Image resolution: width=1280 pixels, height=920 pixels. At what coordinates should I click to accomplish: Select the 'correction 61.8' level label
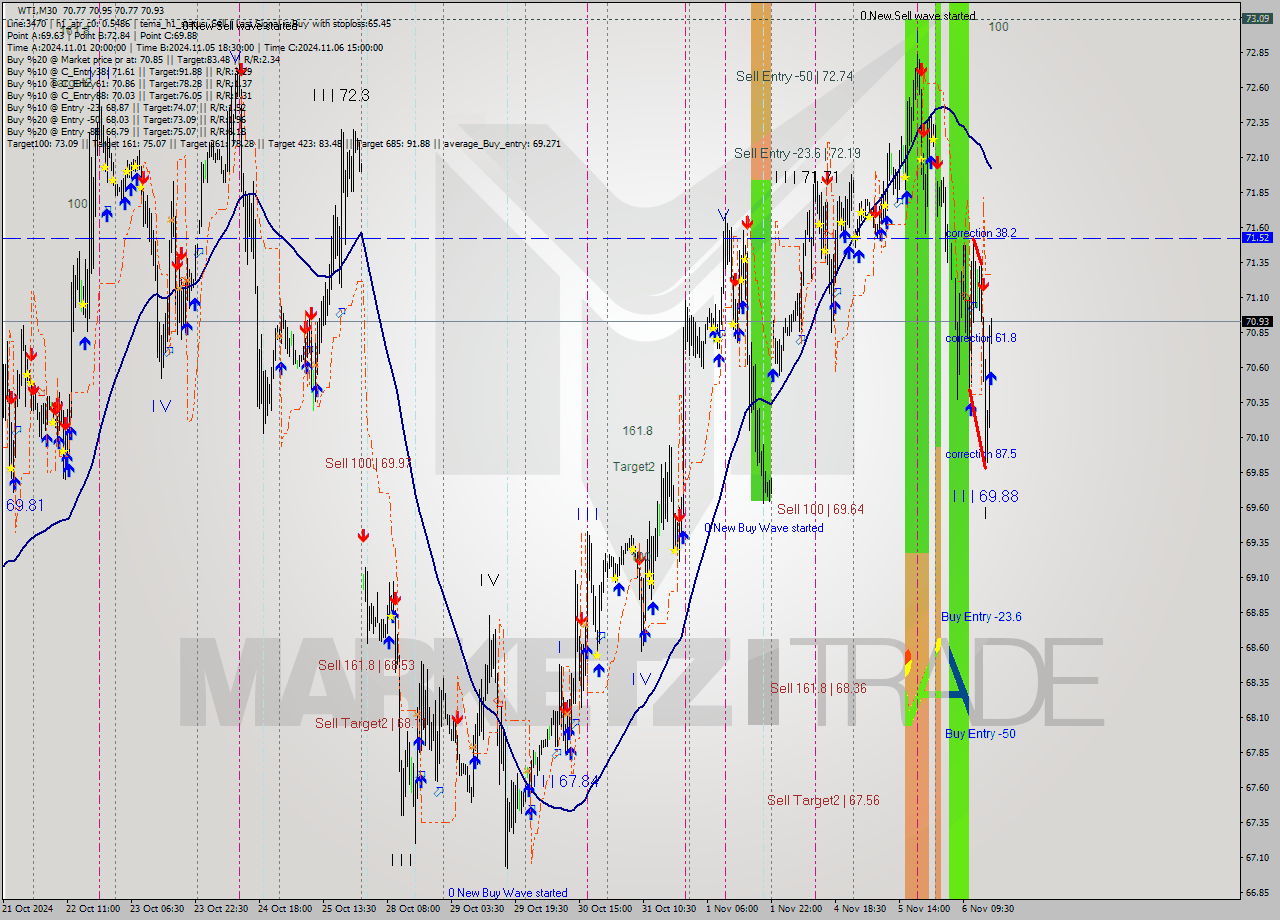click(x=981, y=338)
